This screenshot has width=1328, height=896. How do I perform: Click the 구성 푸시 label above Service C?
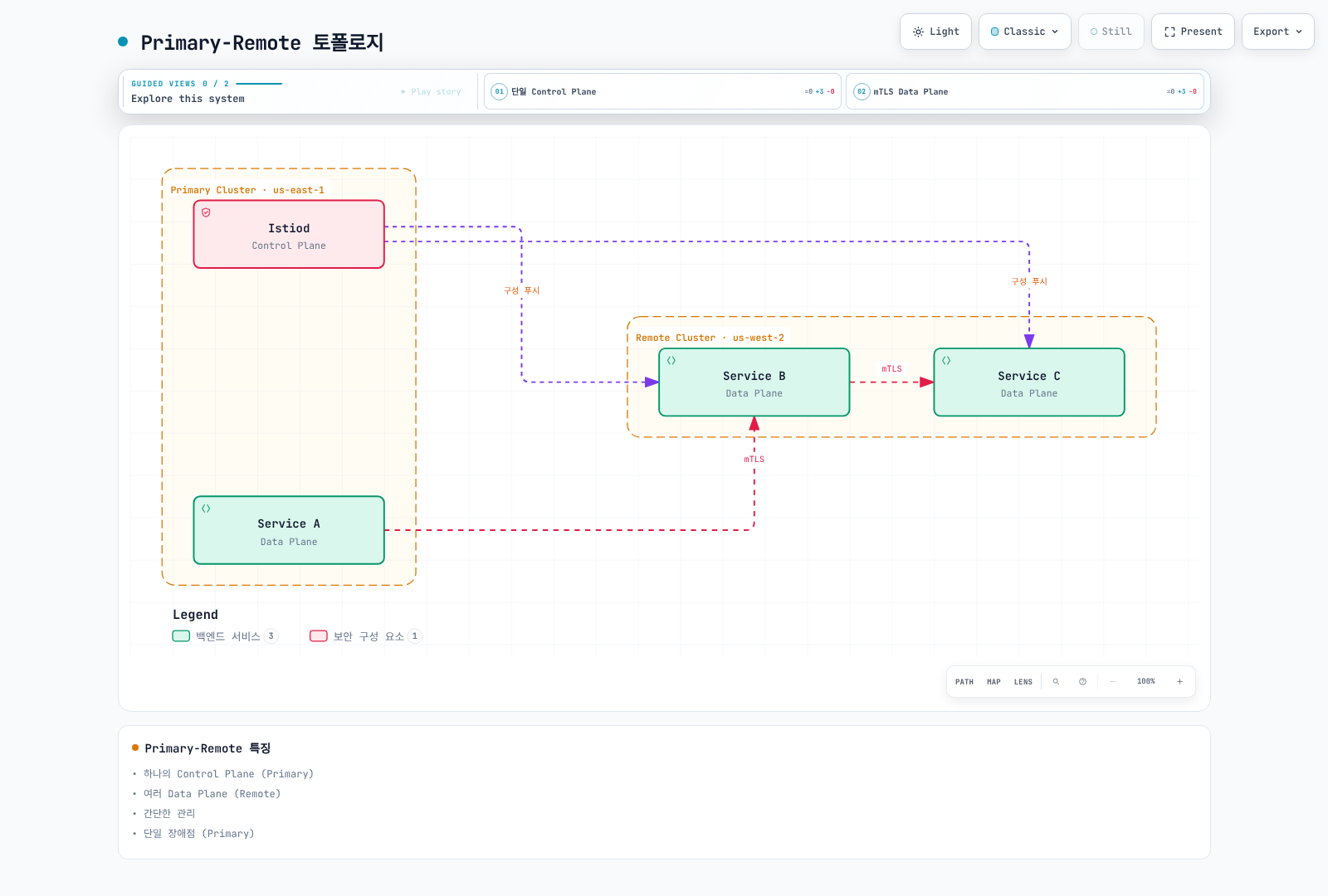tap(1029, 281)
